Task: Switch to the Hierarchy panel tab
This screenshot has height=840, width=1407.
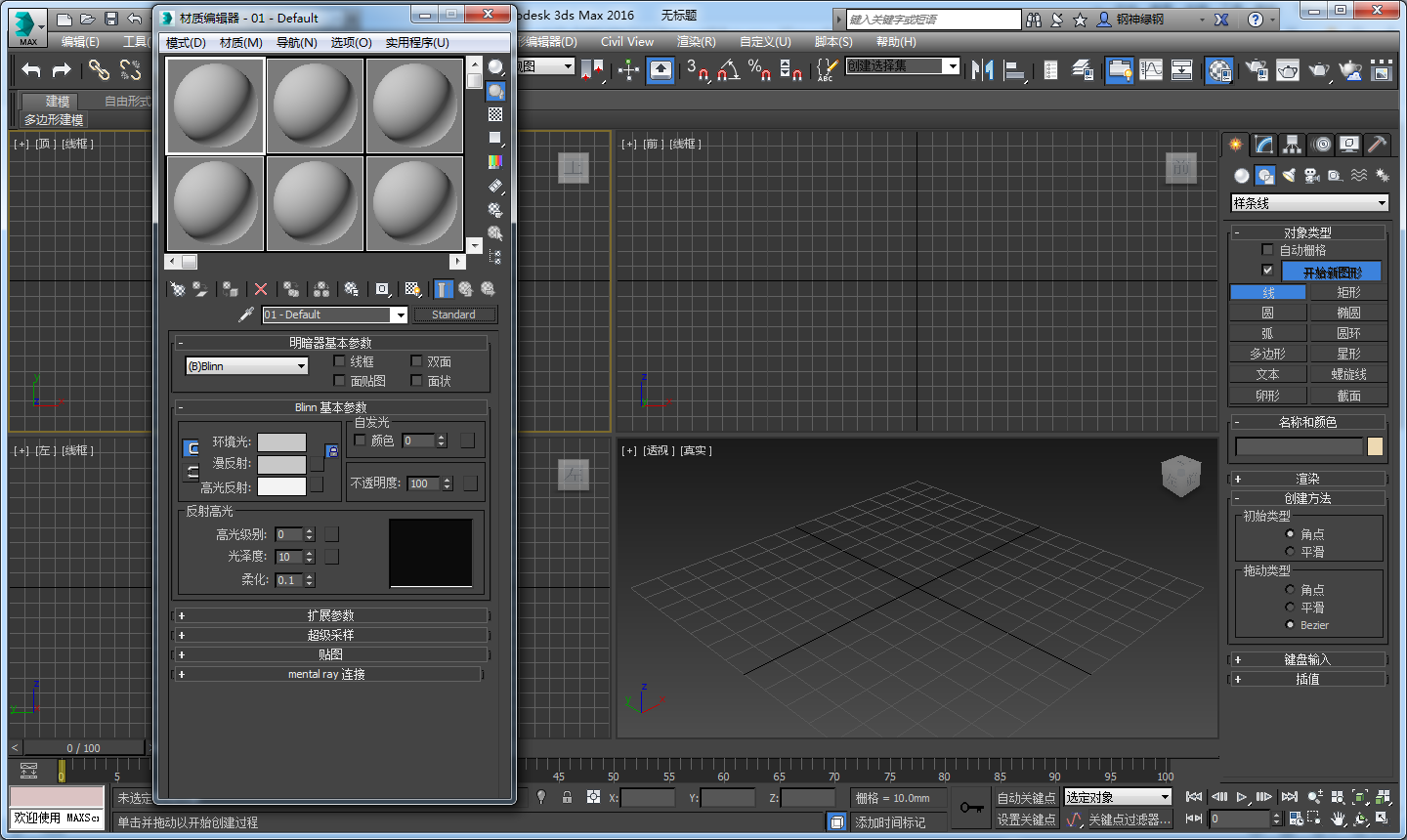Action: pos(1293,145)
